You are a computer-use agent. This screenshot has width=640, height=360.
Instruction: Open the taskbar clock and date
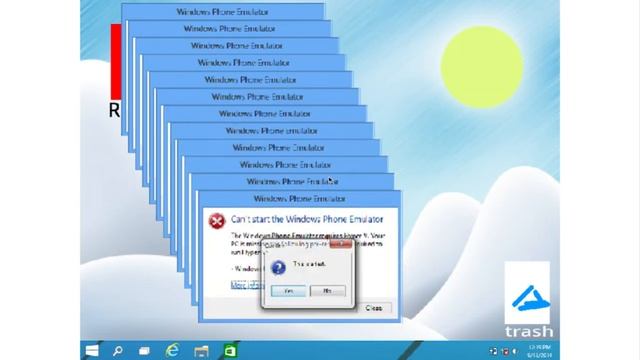pyautogui.click(x=540, y=351)
